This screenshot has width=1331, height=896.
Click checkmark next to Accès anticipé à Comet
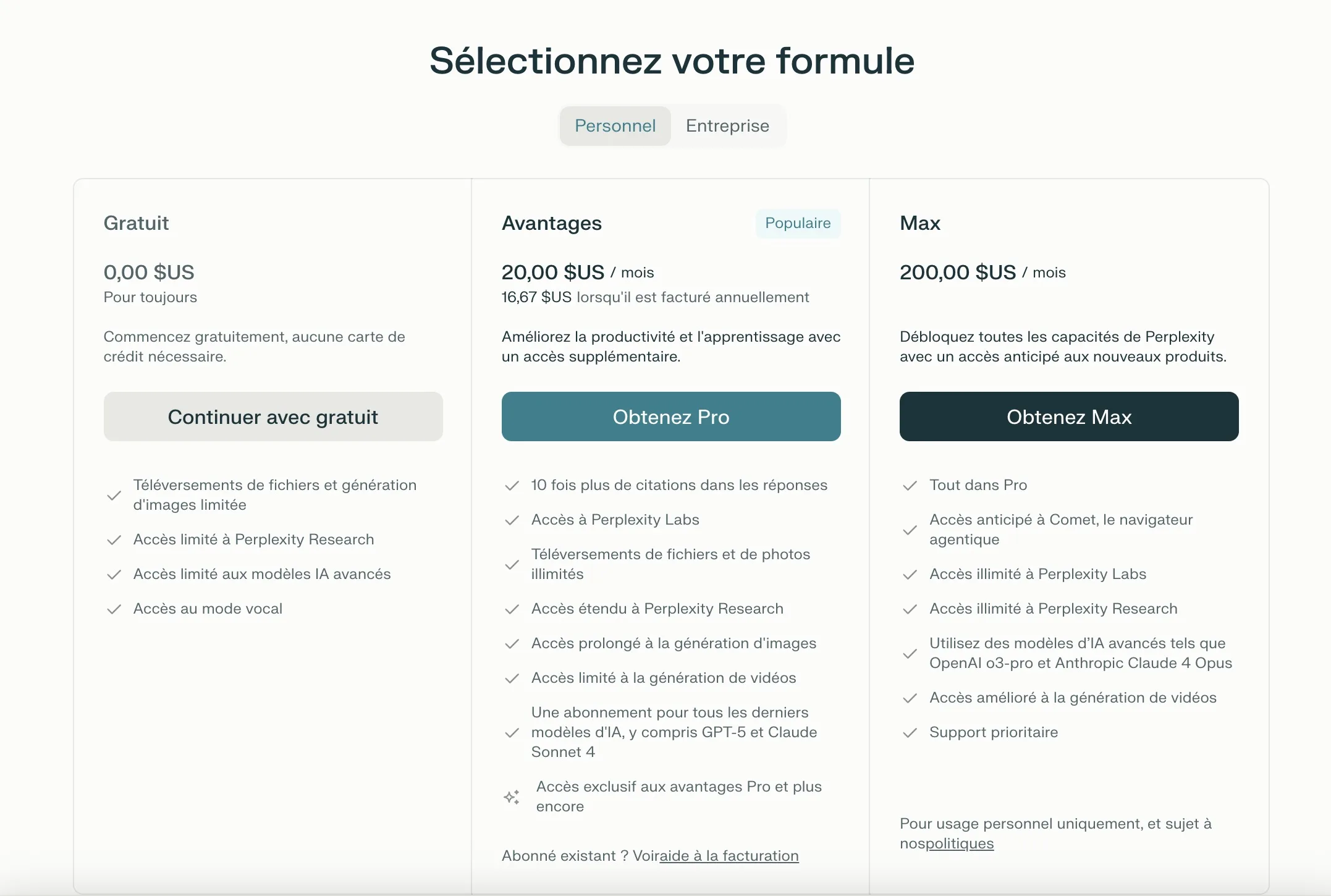pyautogui.click(x=910, y=530)
